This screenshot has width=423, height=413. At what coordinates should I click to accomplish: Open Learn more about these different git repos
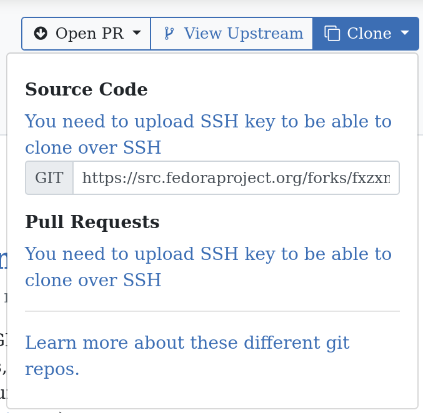click(187, 356)
